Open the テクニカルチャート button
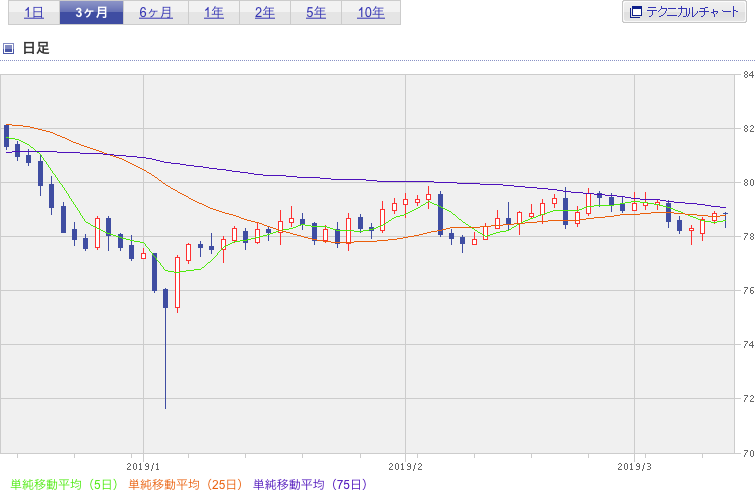 point(684,12)
